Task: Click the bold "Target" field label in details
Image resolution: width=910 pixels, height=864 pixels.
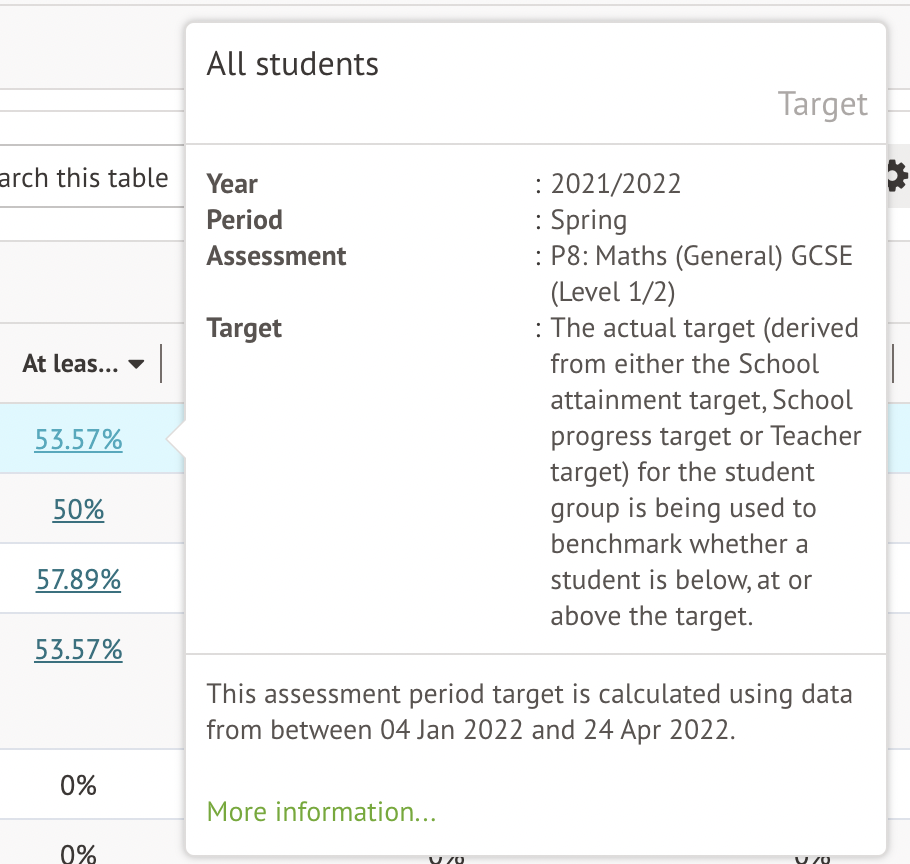Action: [244, 328]
